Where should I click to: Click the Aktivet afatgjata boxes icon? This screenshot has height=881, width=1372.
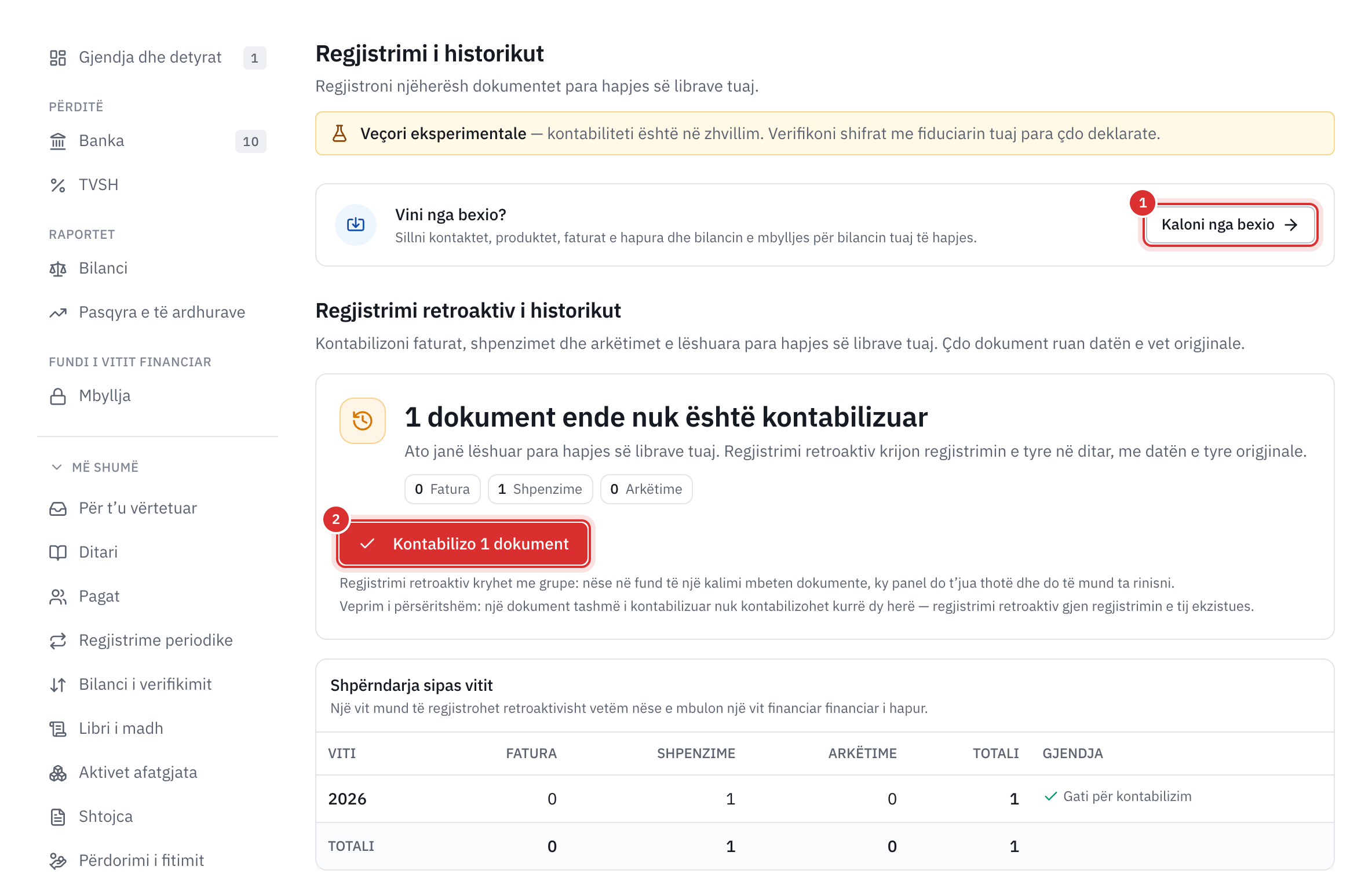tap(58, 773)
